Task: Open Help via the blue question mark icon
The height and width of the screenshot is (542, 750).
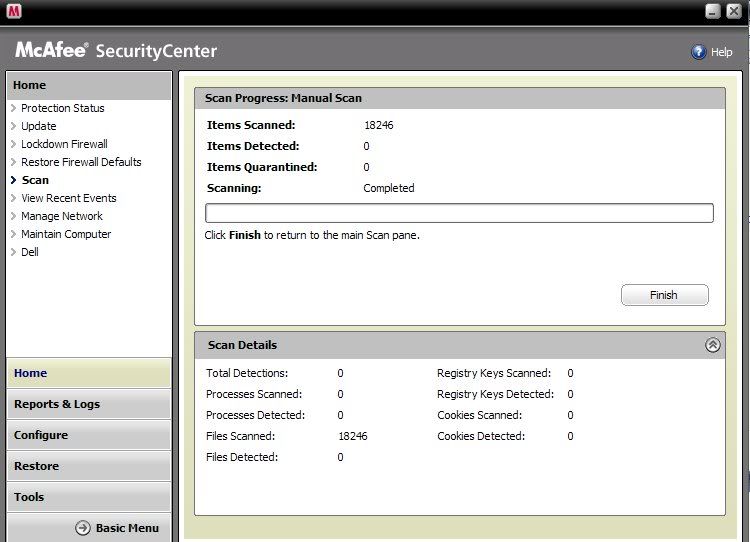Action: pyautogui.click(x=698, y=52)
